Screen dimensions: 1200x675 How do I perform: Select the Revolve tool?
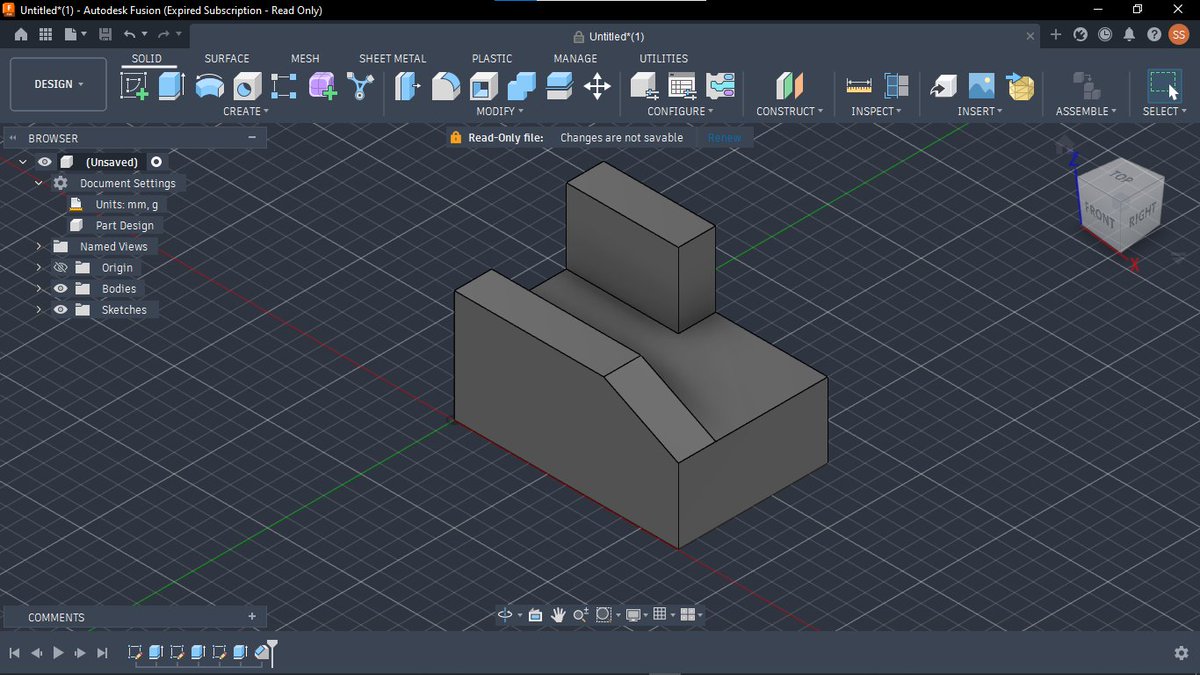click(209, 86)
